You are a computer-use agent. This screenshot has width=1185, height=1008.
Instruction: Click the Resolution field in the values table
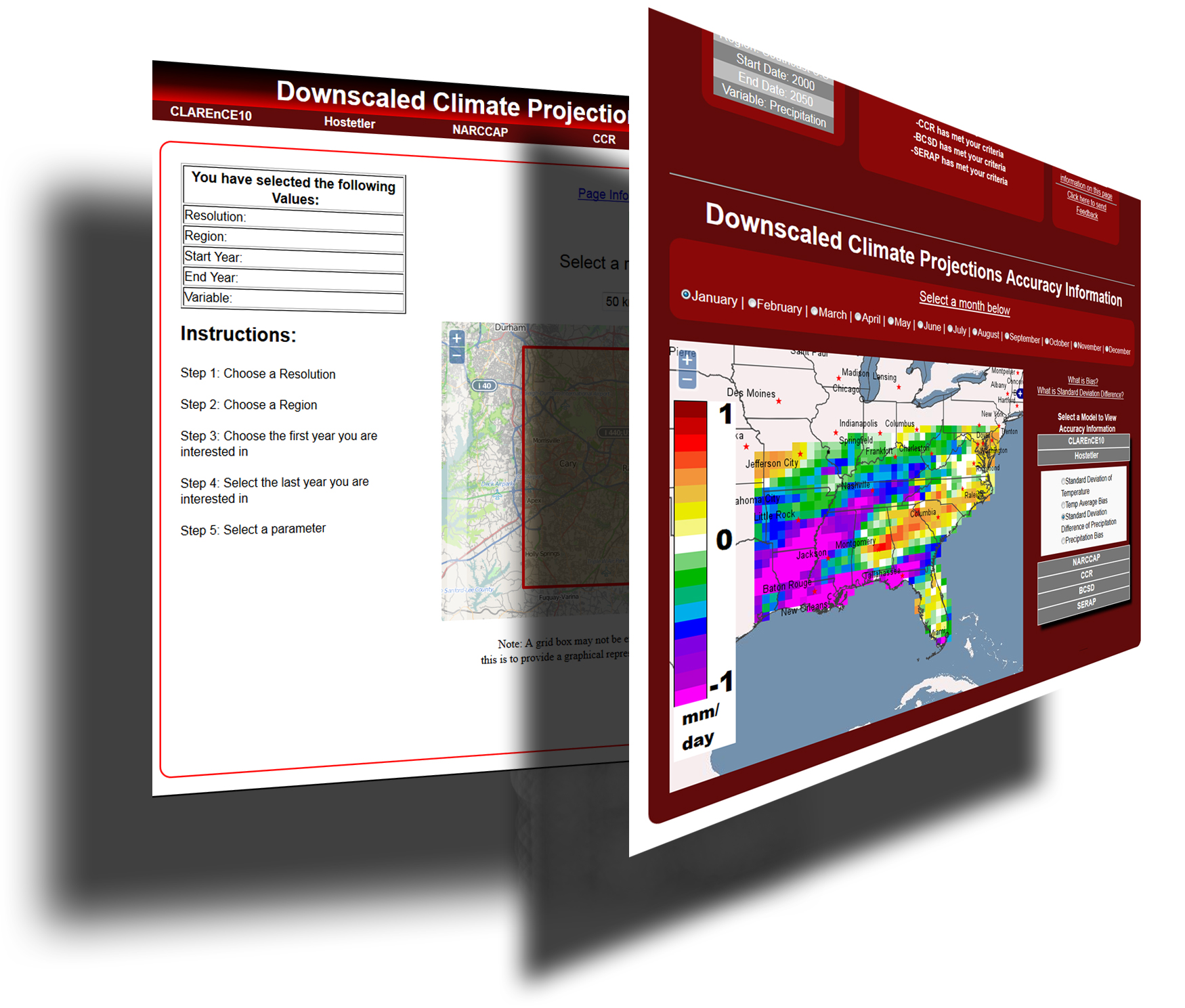coord(291,217)
